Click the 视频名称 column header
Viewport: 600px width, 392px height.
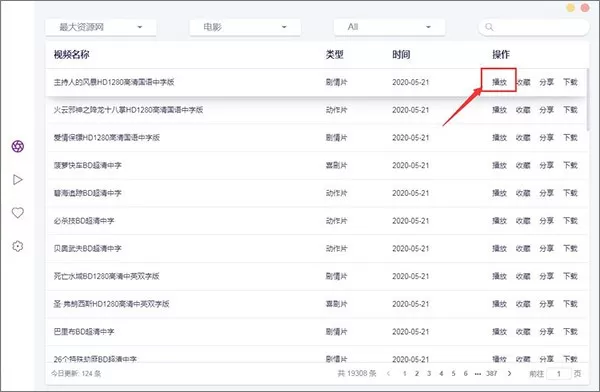pyautogui.click(x=71, y=54)
